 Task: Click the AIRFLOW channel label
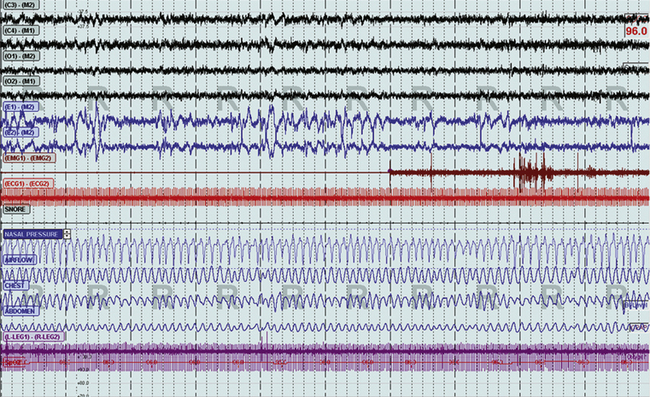pyautogui.click(x=19, y=260)
